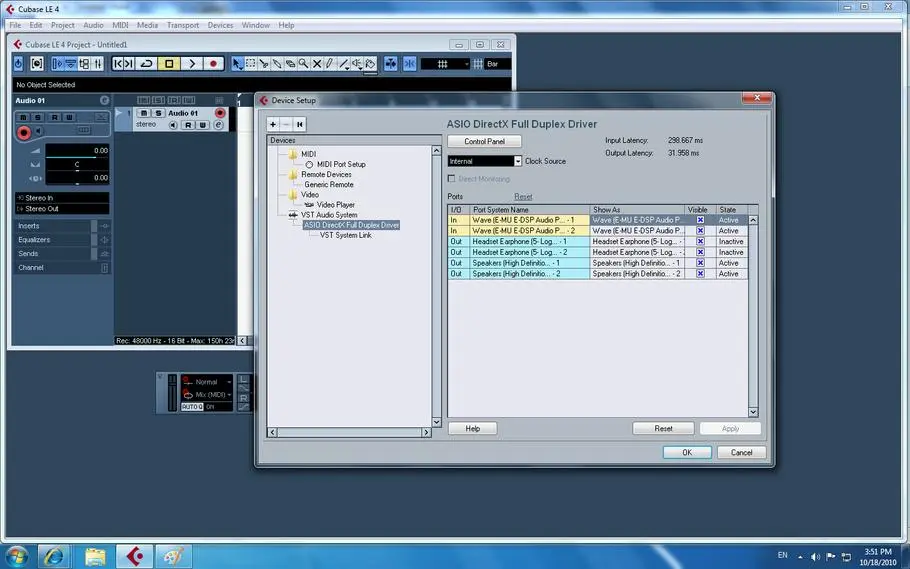Open the Transport menu
The width and height of the screenshot is (910, 569).
pos(182,25)
